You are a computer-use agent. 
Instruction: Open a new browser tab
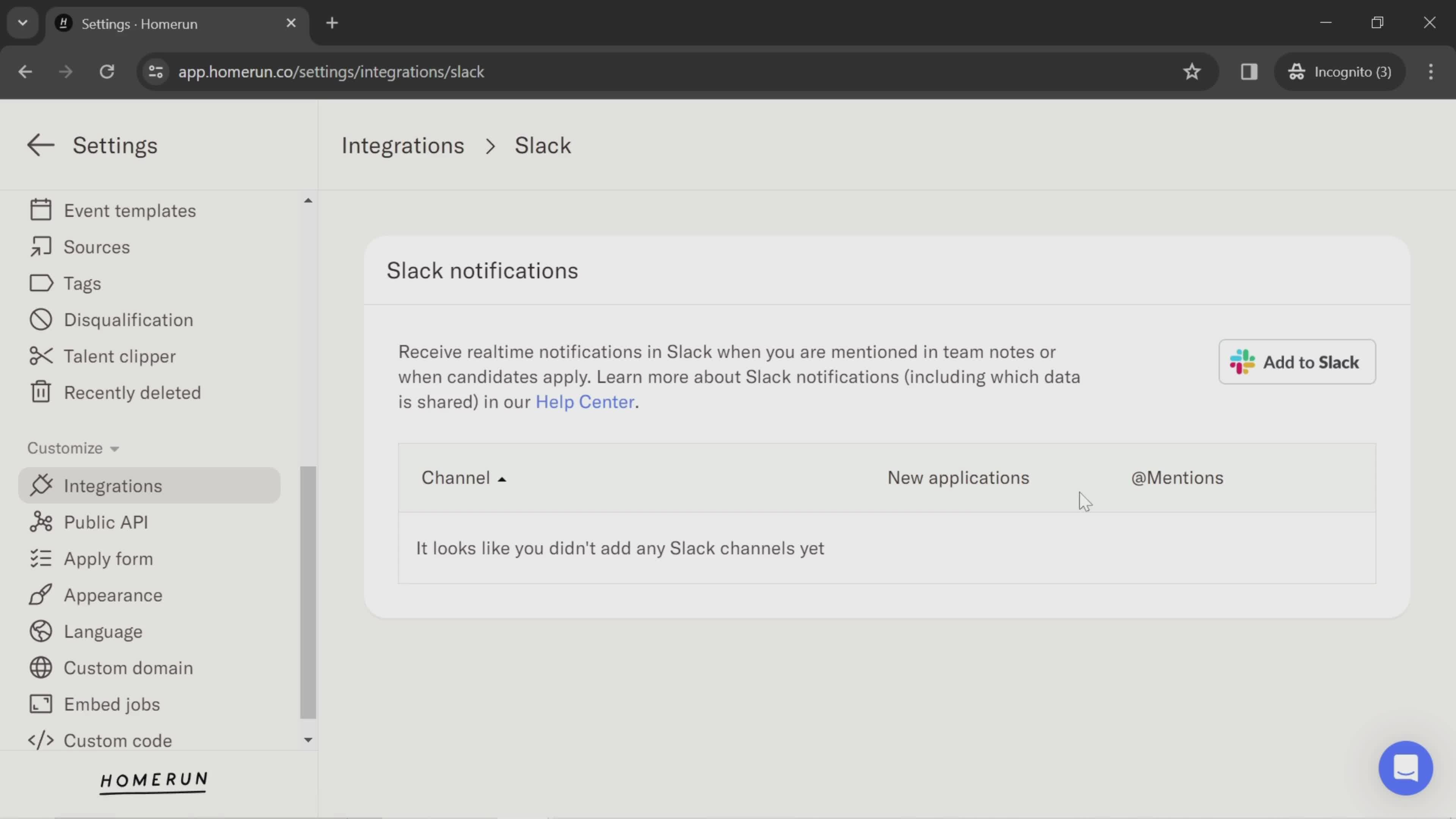[x=333, y=23]
